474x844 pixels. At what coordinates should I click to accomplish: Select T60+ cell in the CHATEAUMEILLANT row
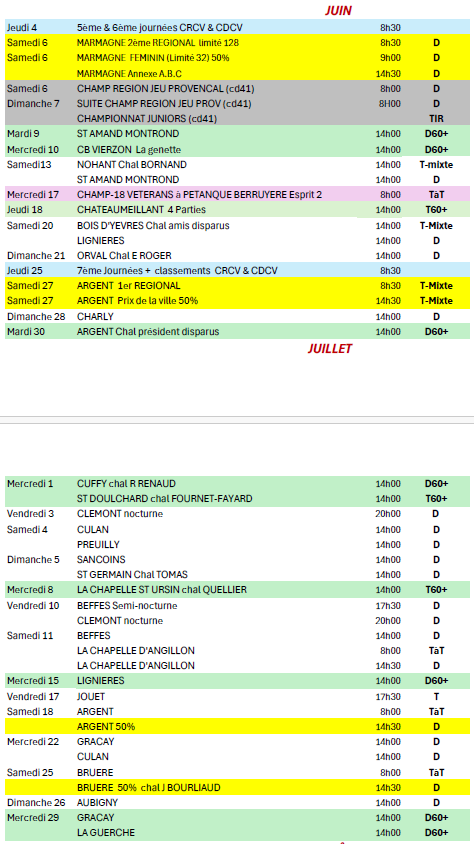(x=436, y=210)
